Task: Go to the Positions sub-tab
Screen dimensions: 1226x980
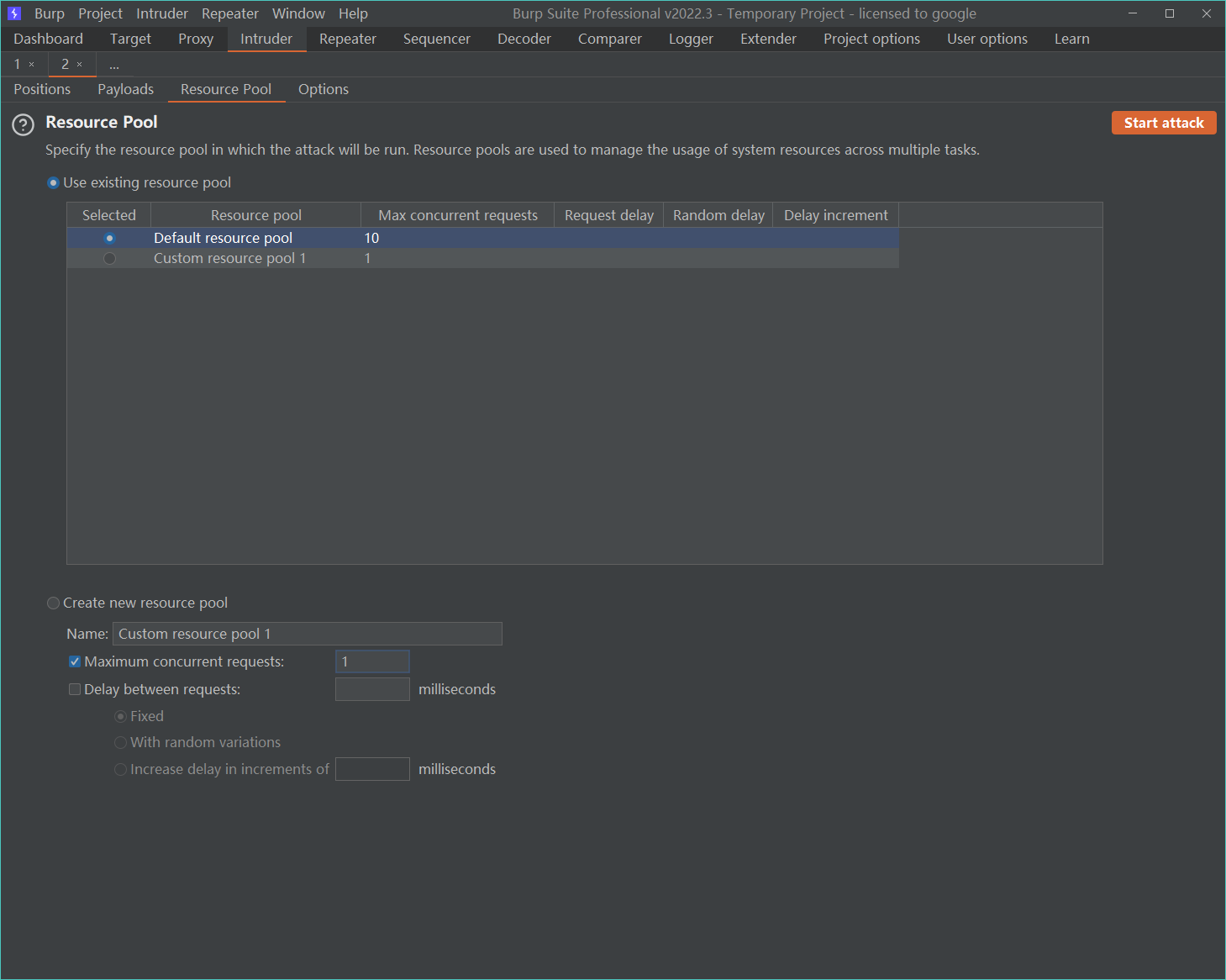Action: pos(42,89)
